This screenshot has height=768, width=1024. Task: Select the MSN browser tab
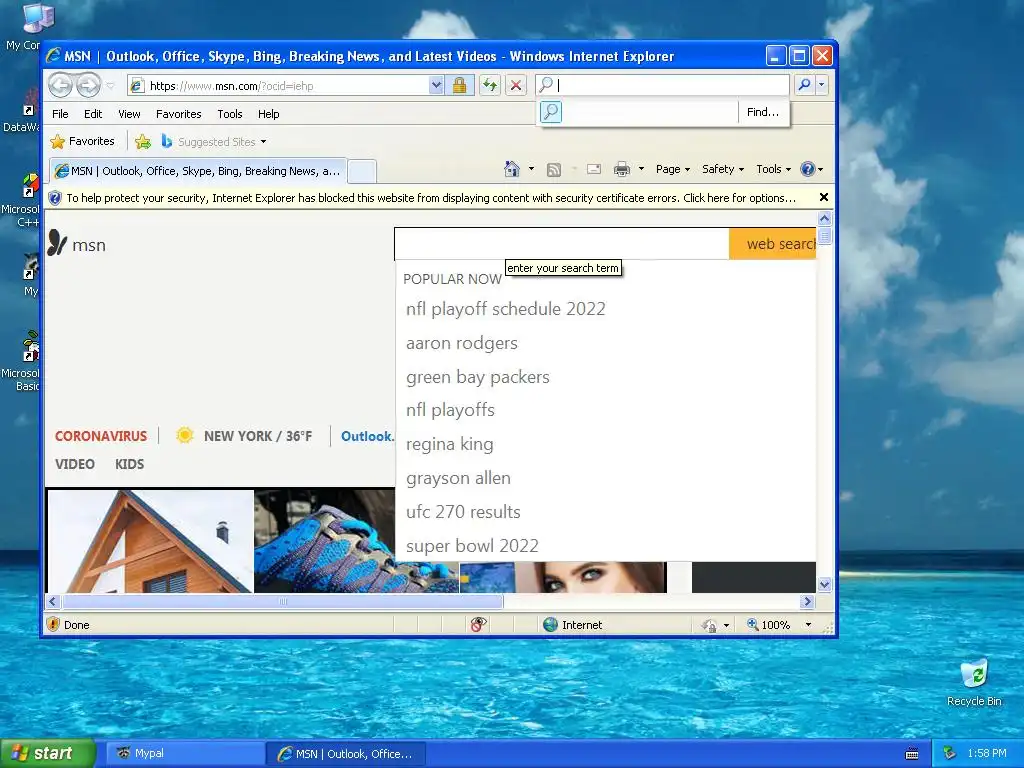click(198, 171)
